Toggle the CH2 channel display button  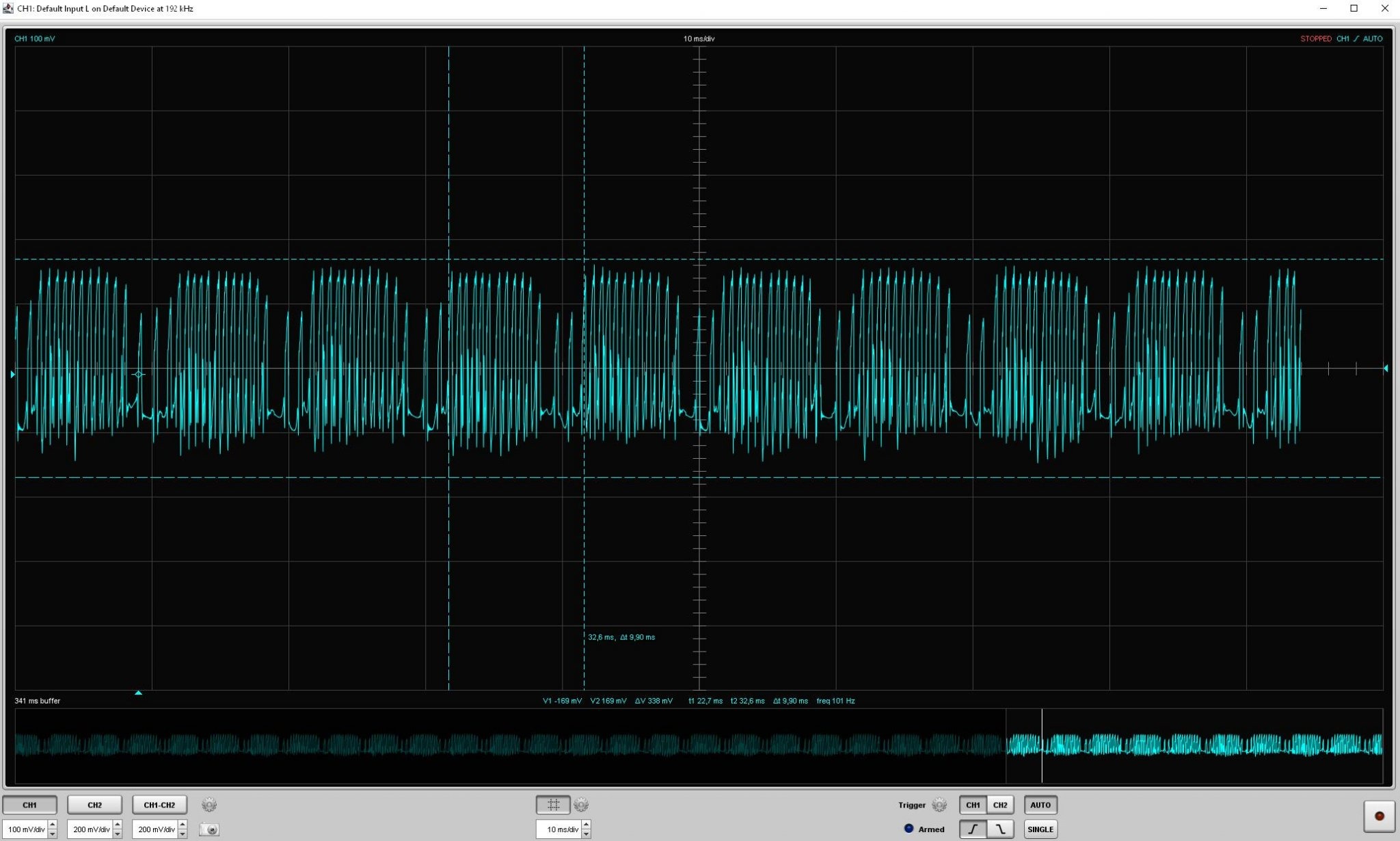point(94,805)
